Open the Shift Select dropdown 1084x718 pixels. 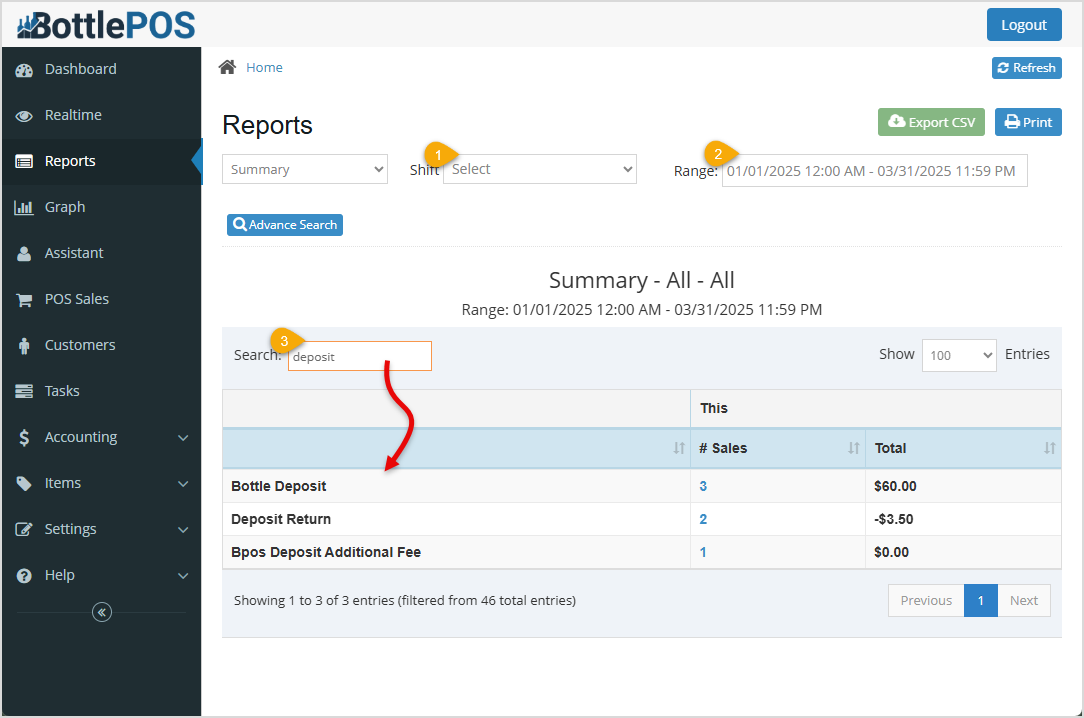click(x=539, y=169)
